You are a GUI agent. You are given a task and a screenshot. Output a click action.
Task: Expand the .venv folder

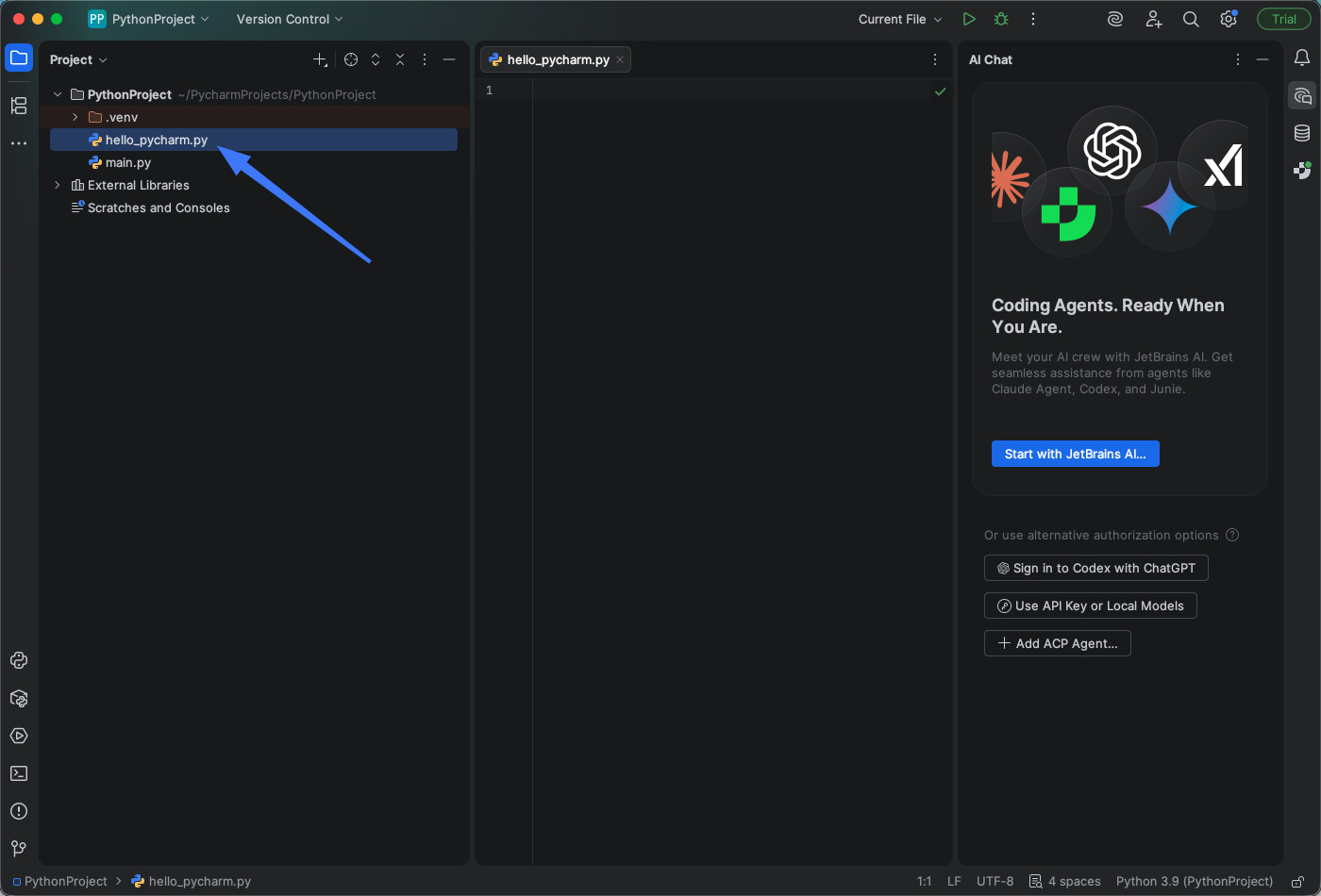(75, 117)
